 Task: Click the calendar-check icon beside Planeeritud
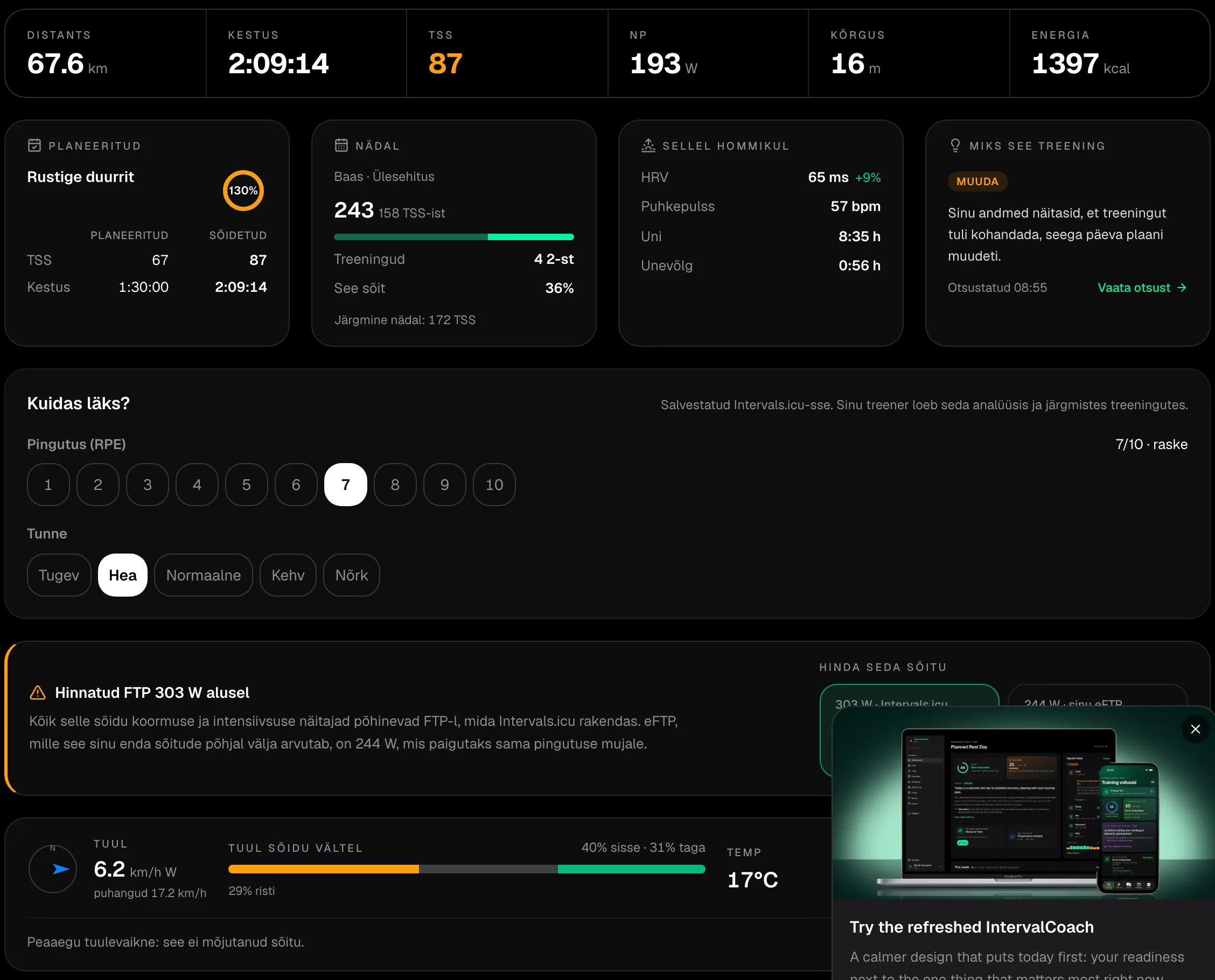pos(34,145)
